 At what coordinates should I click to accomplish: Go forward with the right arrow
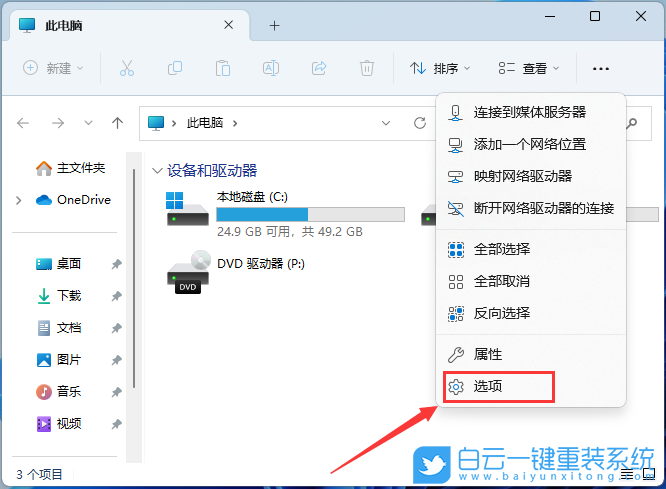tap(58, 123)
